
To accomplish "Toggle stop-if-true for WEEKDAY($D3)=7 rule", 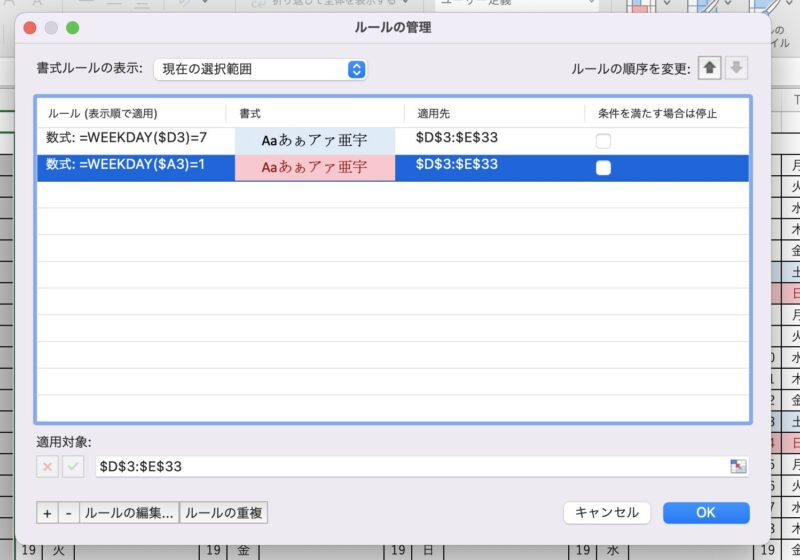I will pos(603,141).
